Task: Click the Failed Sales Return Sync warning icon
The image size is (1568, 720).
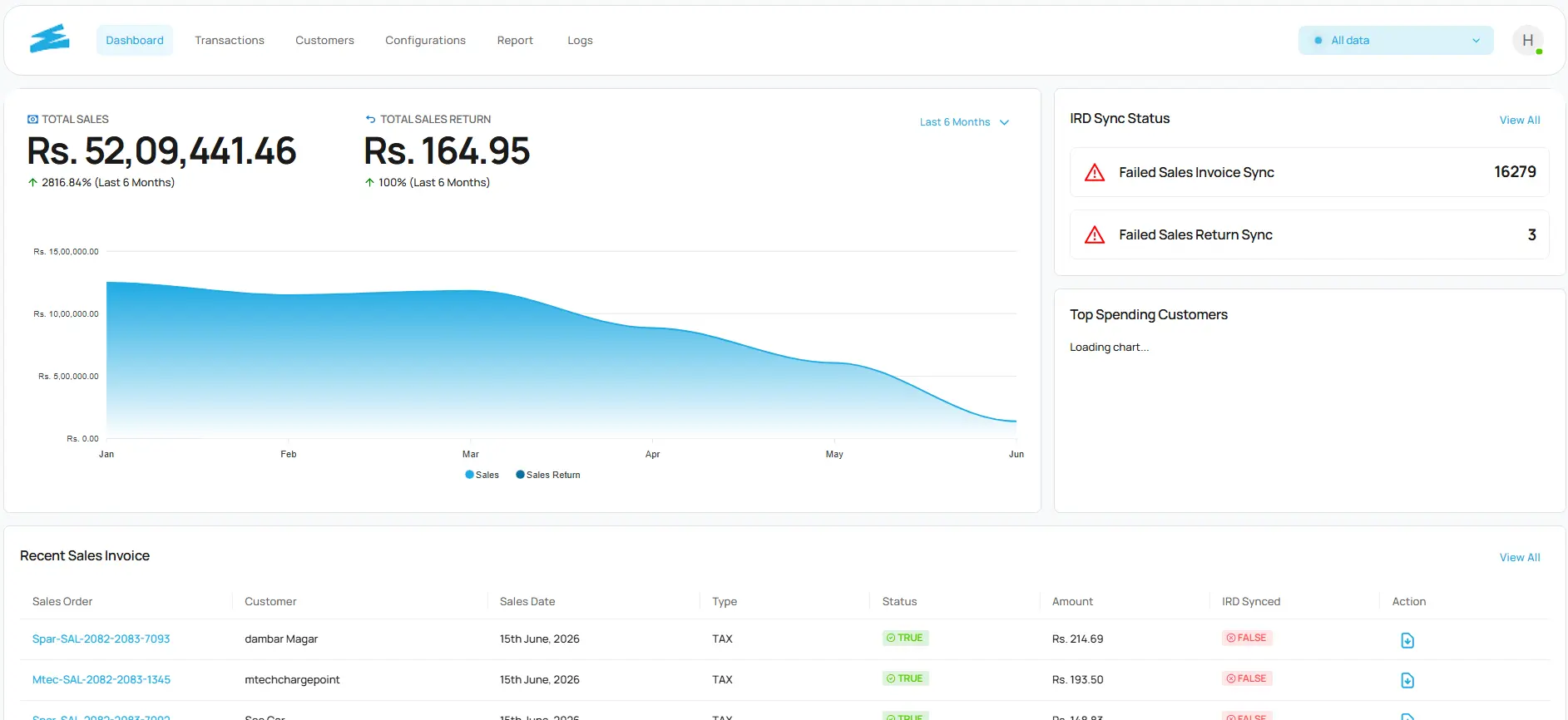Action: [1095, 235]
